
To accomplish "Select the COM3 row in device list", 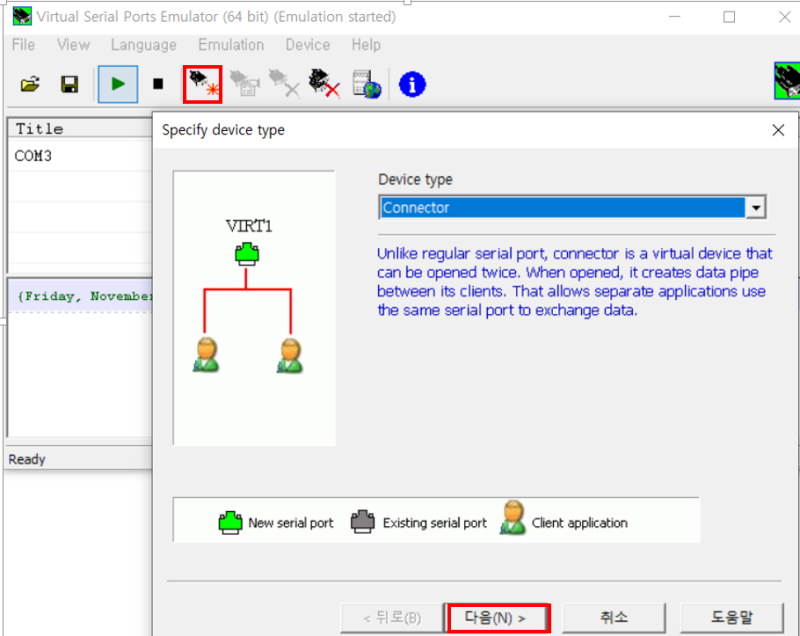I will point(80,156).
